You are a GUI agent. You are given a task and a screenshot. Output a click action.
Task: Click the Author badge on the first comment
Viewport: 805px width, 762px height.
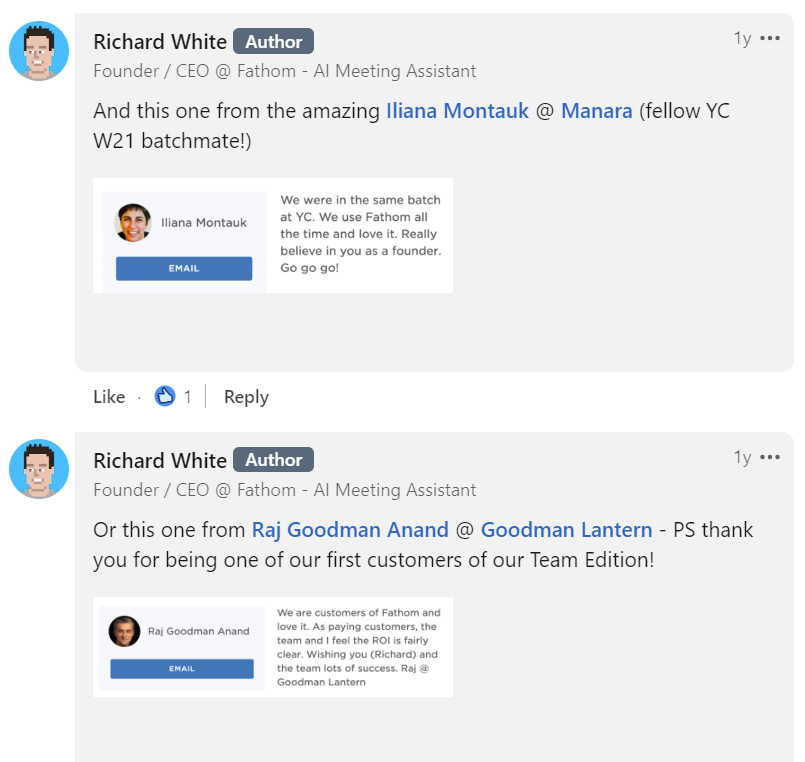click(273, 41)
